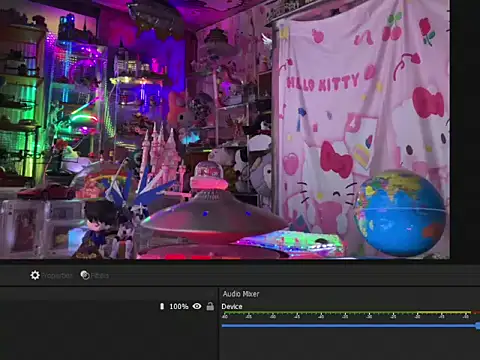Image resolution: width=480 pixels, height=360 pixels.
Task: Select the Device audio source label
Action: click(232, 307)
